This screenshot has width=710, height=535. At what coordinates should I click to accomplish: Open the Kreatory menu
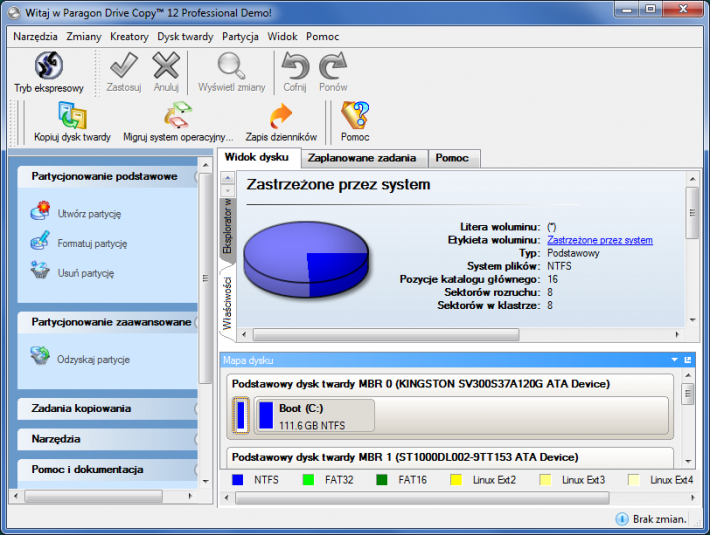[130, 37]
